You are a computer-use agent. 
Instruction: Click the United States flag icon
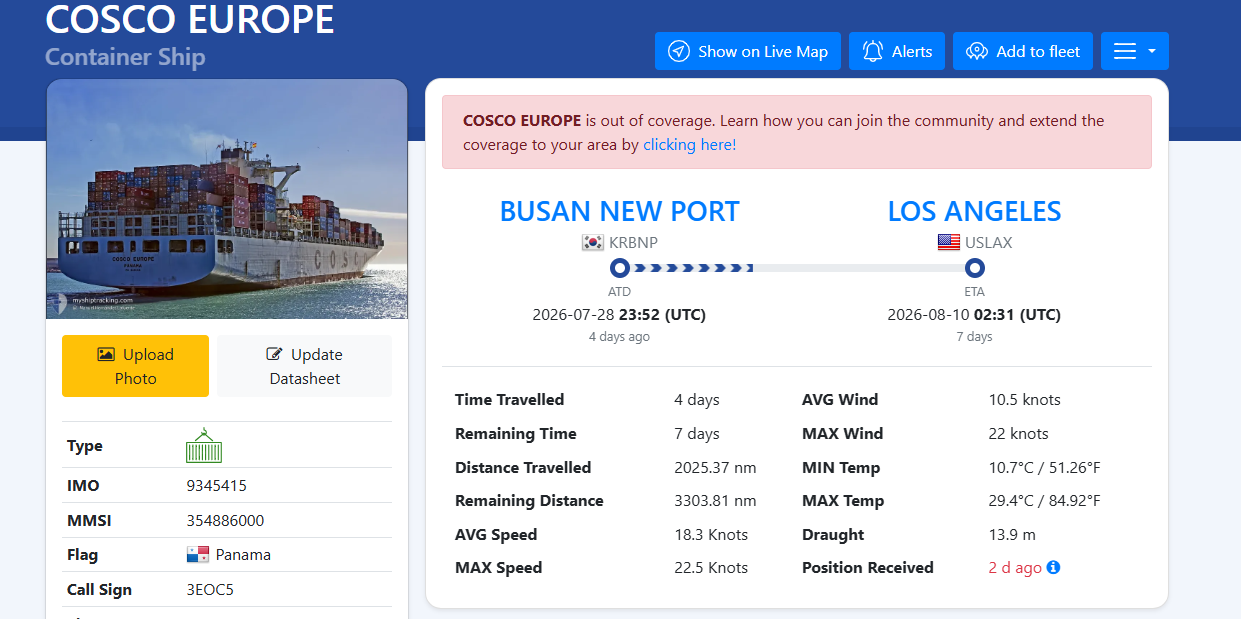948,242
